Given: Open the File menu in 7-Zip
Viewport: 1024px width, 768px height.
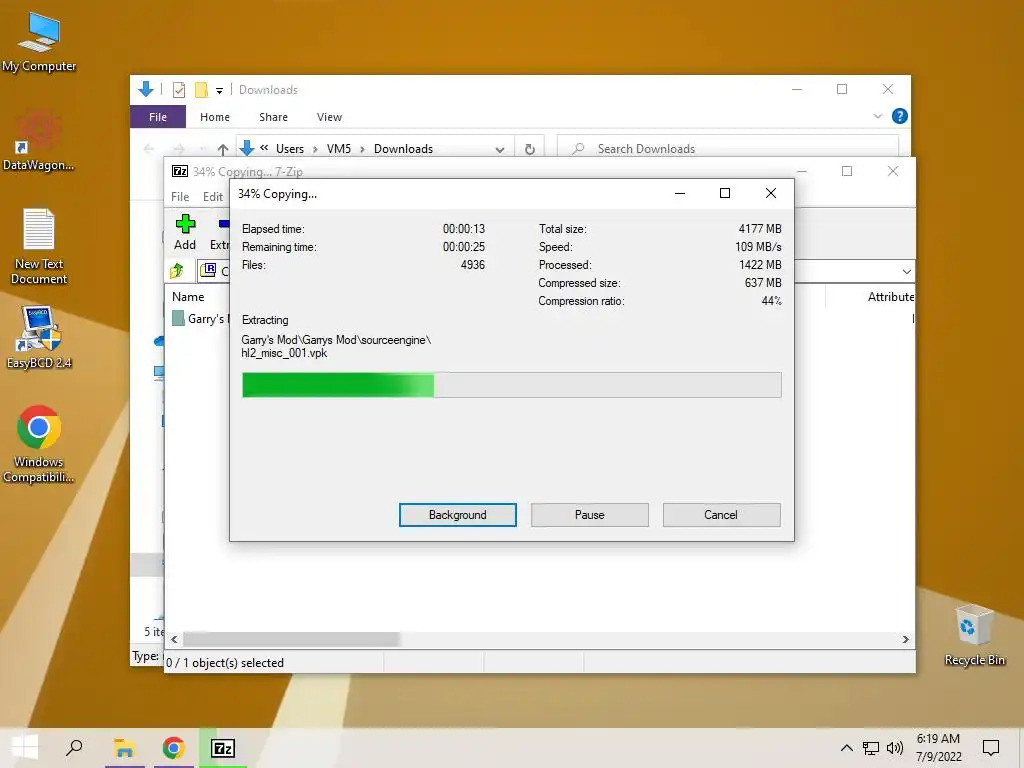Looking at the screenshot, I should click(180, 197).
